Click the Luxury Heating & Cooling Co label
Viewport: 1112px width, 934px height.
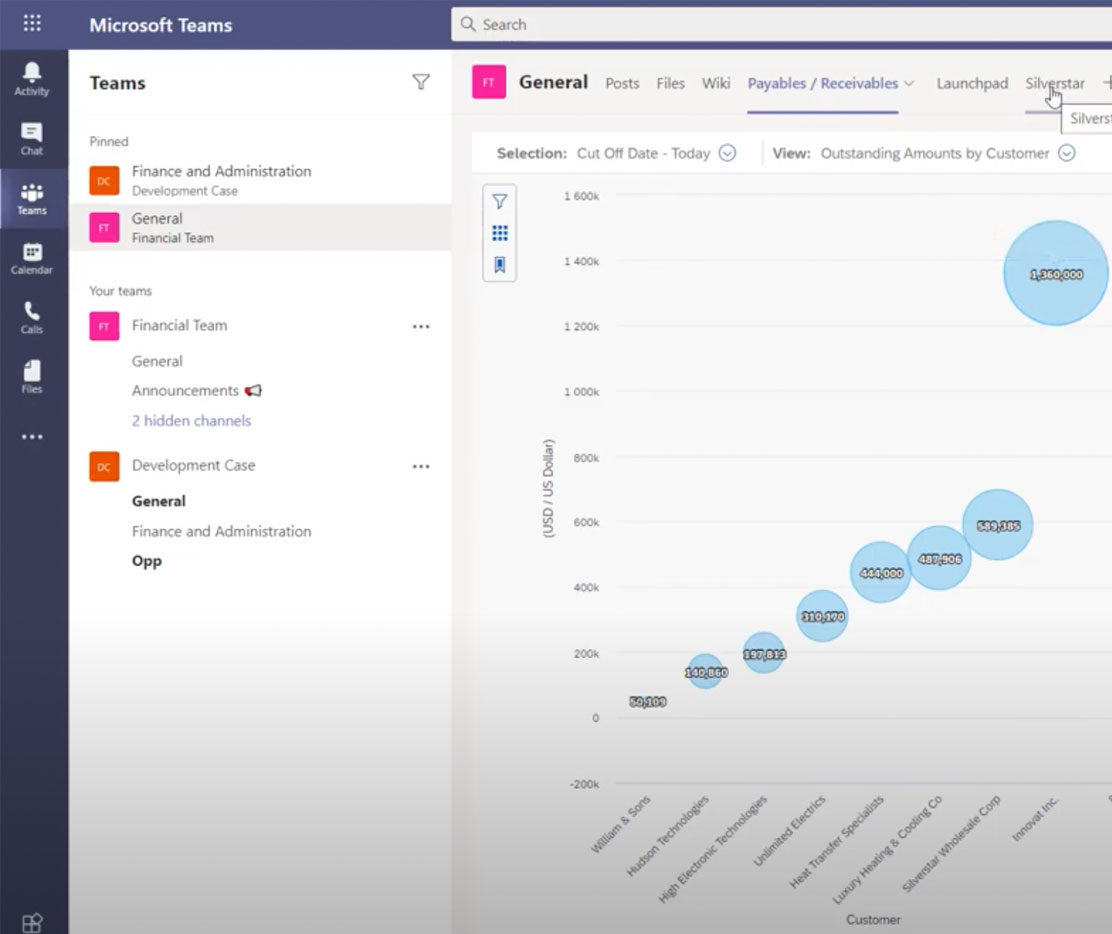click(x=887, y=850)
